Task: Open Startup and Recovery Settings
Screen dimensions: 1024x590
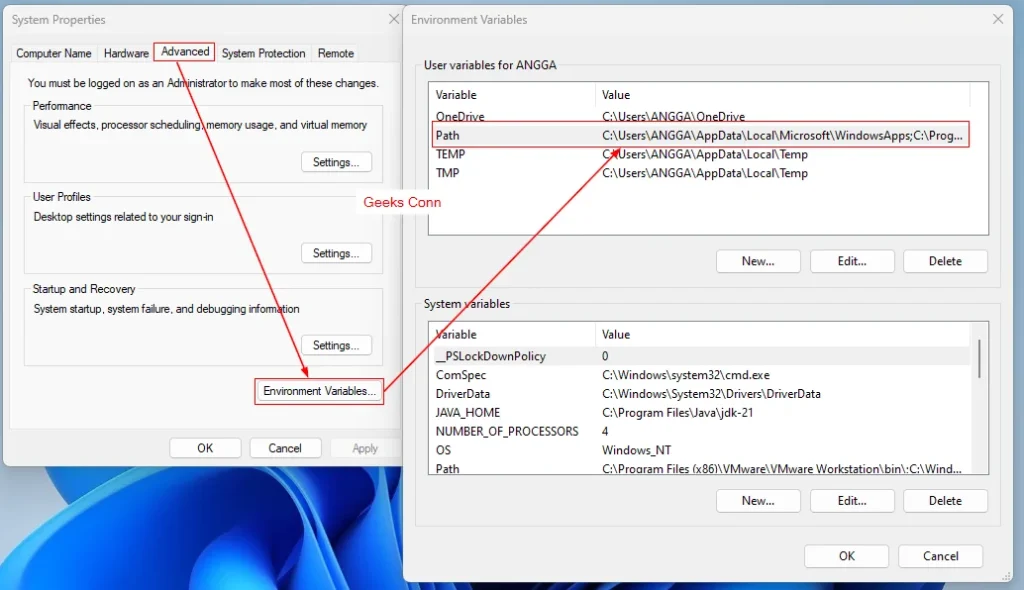Action: (336, 345)
